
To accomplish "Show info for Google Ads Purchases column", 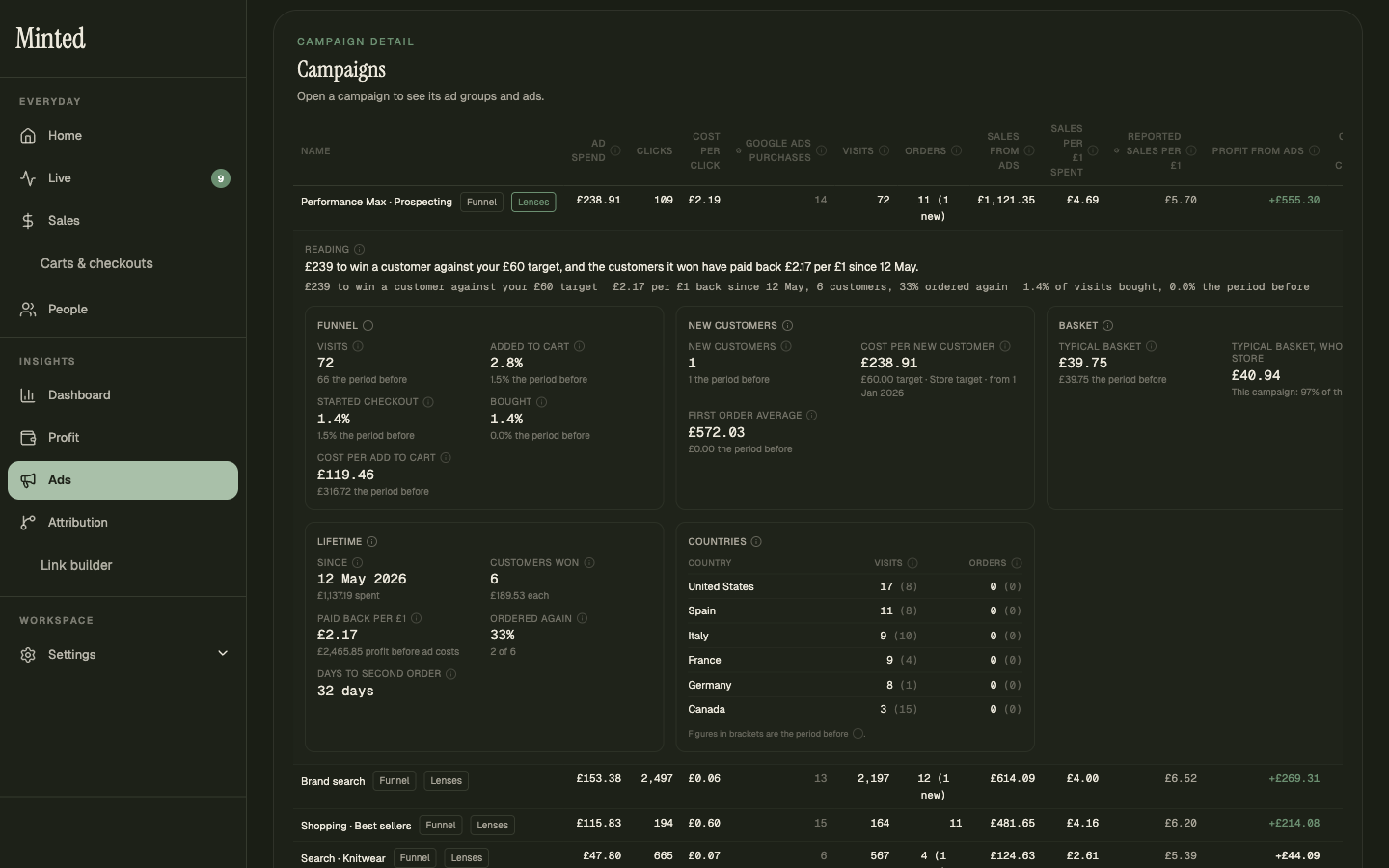I will click(822, 150).
